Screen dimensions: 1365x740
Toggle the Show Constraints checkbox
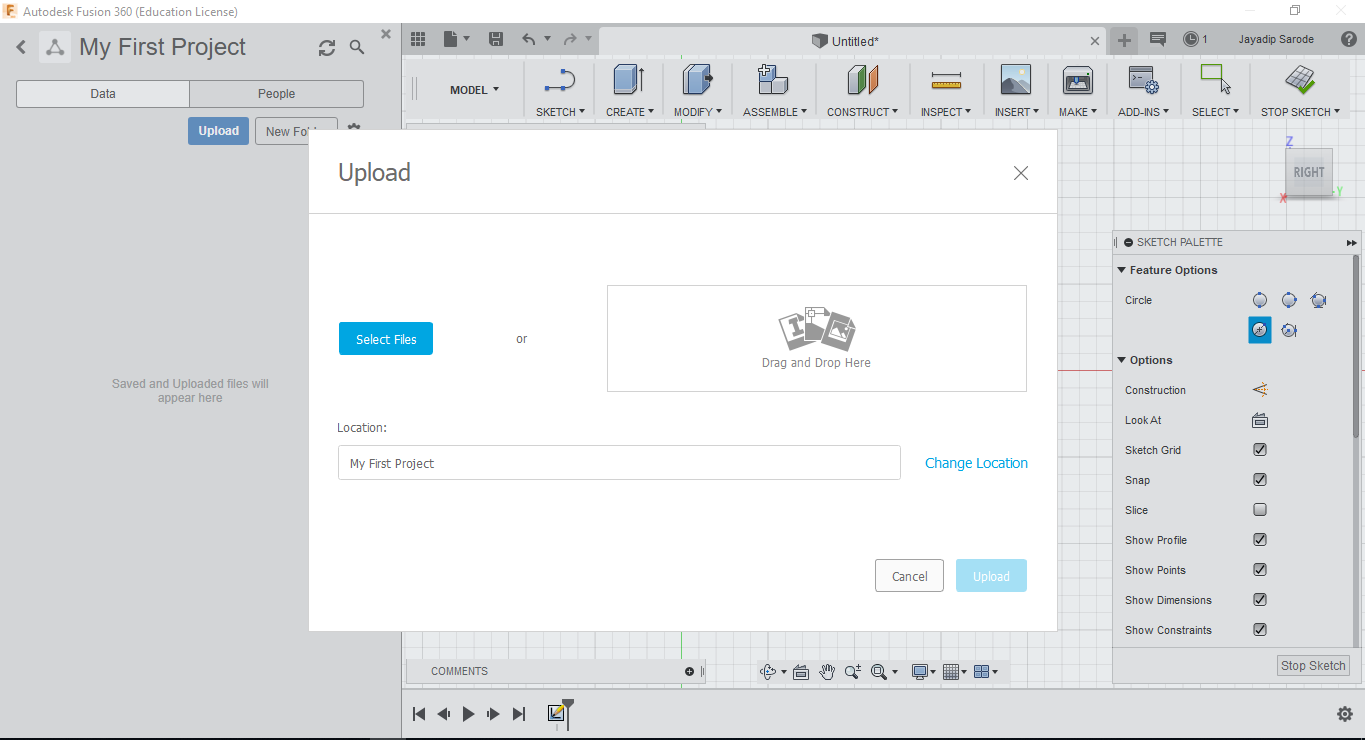tap(1260, 630)
